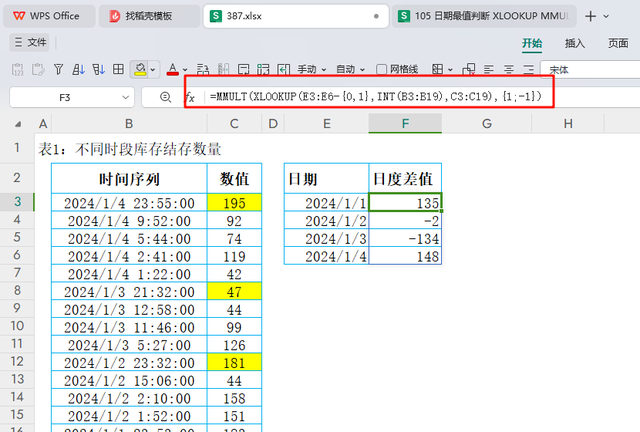Select column B header
This screenshot has width=640, height=432.
tap(129, 124)
